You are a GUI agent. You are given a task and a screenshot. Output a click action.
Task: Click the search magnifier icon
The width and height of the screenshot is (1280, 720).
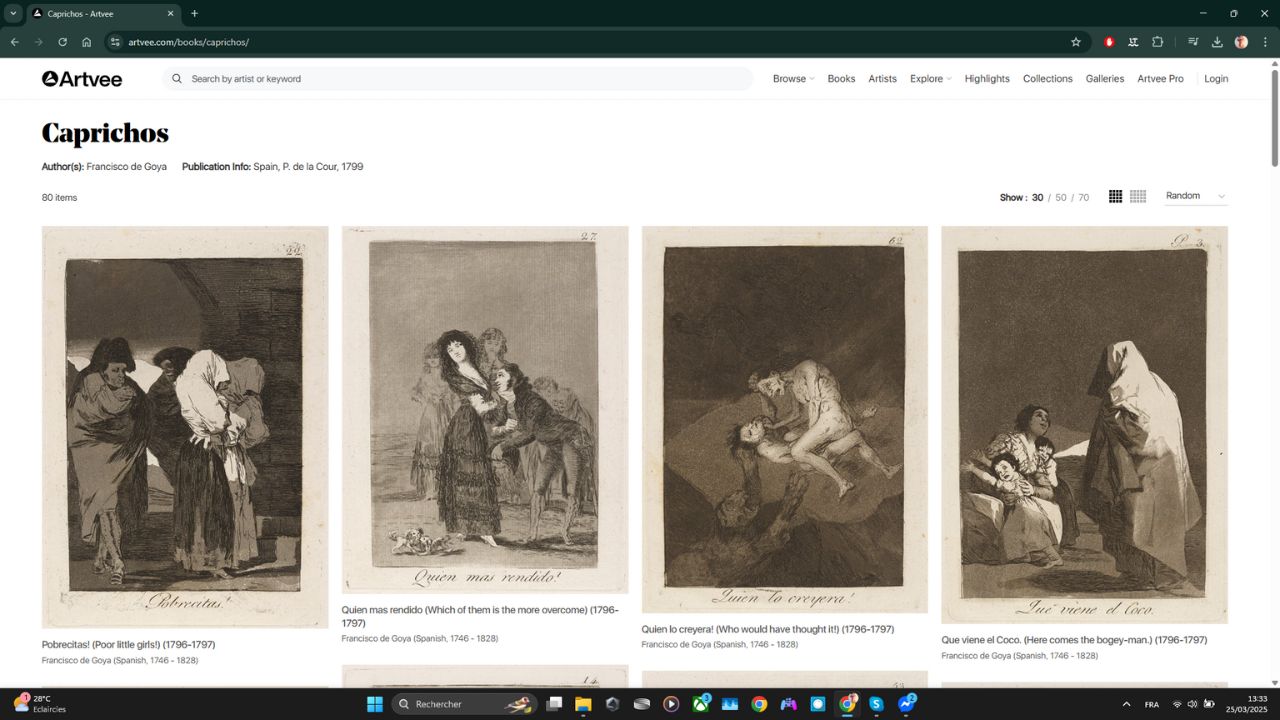[176, 78]
